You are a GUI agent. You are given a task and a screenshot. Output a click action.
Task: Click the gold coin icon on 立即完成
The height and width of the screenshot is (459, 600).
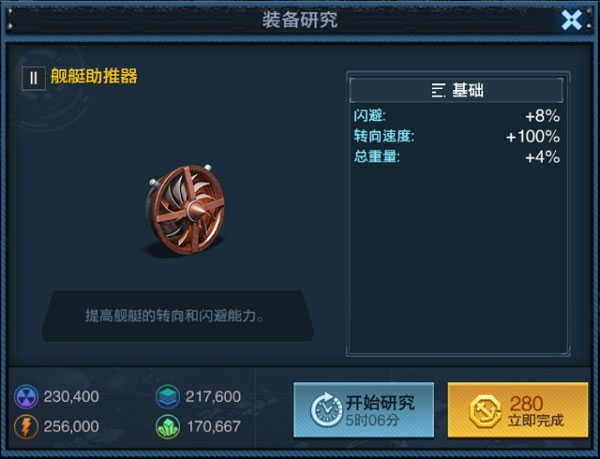pyautogui.click(x=485, y=411)
